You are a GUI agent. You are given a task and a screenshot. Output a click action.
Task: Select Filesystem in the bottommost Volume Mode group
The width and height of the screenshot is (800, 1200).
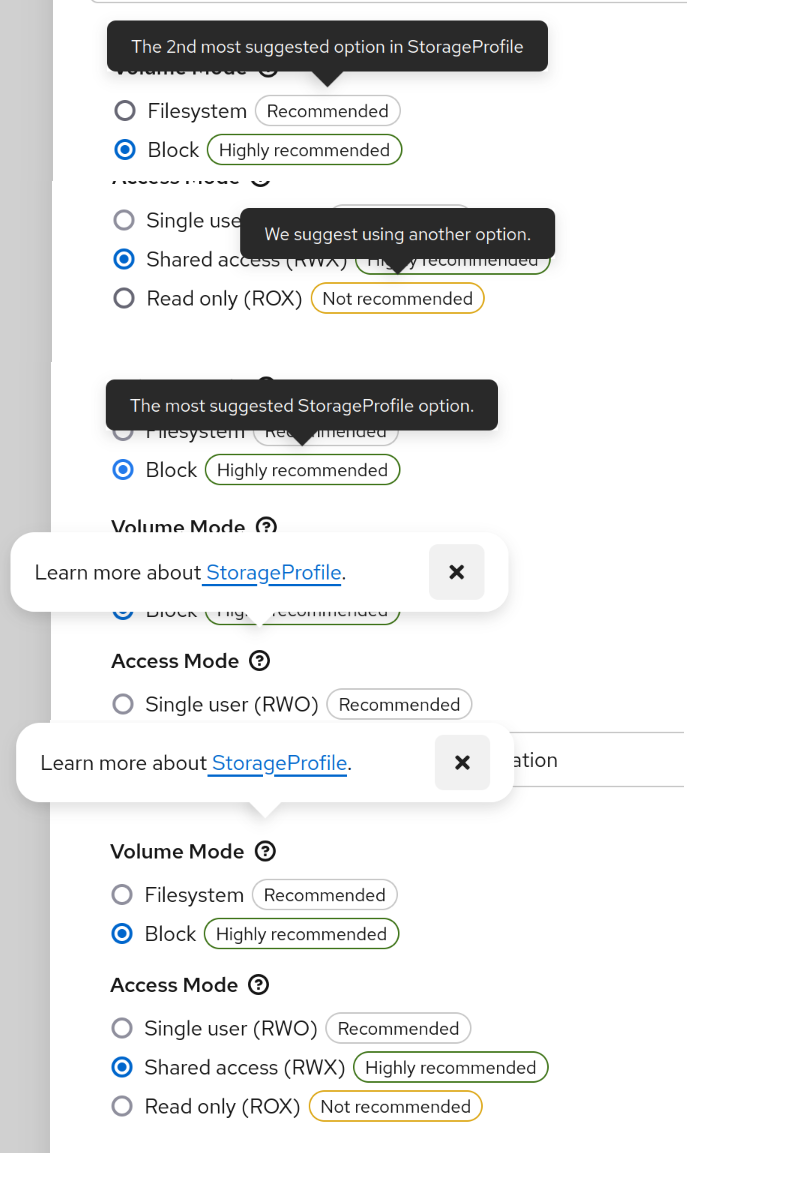coord(122,895)
